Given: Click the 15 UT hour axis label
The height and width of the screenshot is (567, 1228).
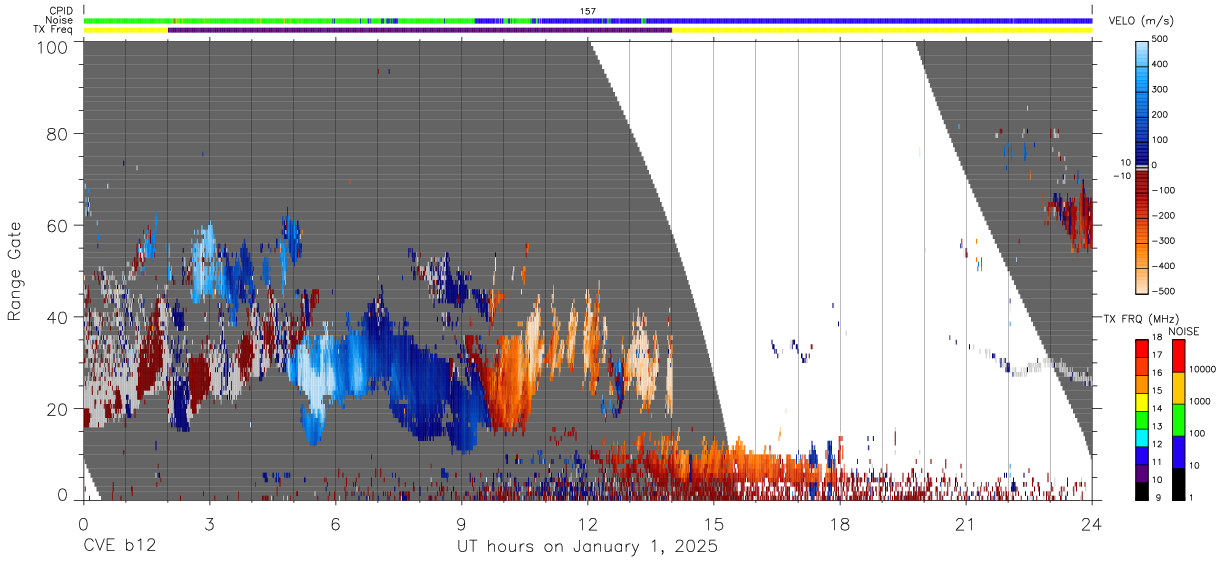Looking at the screenshot, I should (714, 523).
